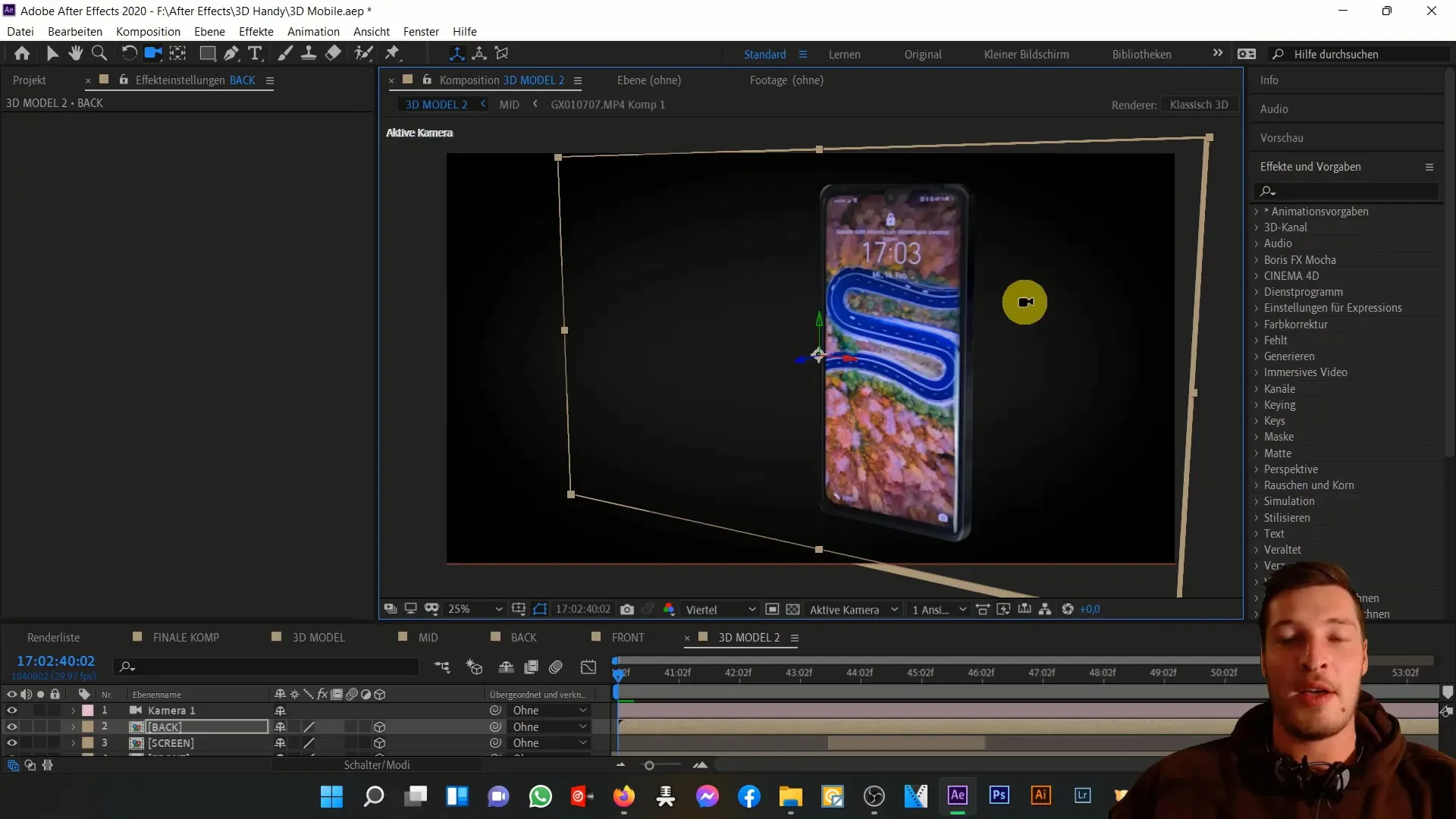Image resolution: width=1456 pixels, height=819 pixels.
Task: Open the Komposition menu
Action: pos(148,31)
